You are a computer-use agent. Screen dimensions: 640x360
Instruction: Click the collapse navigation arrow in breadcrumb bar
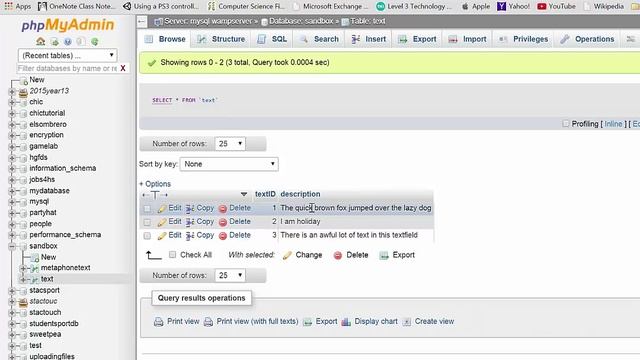(142, 21)
